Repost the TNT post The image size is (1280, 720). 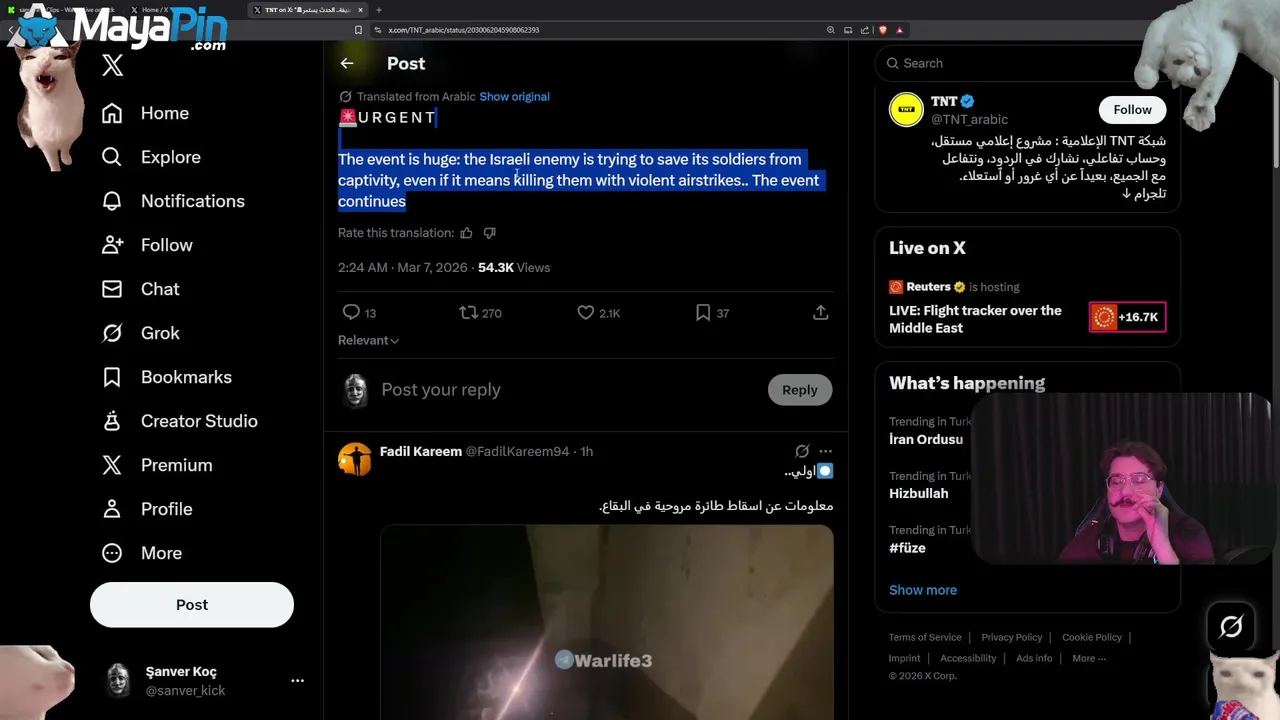tap(468, 313)
